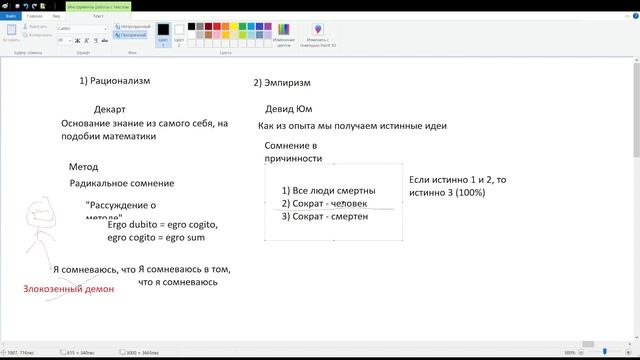Pick the brown color swatch in second row
Screen dimensions: 640x360
pos(209,35)
